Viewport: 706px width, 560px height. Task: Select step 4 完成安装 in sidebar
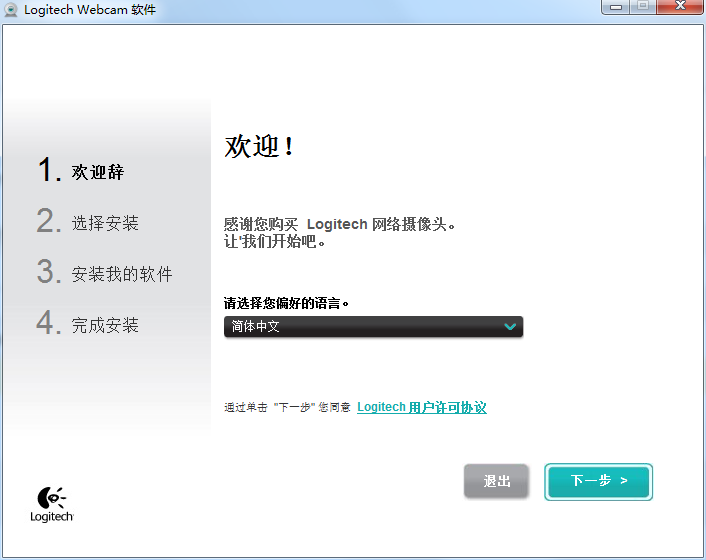(x=88, y=323)
